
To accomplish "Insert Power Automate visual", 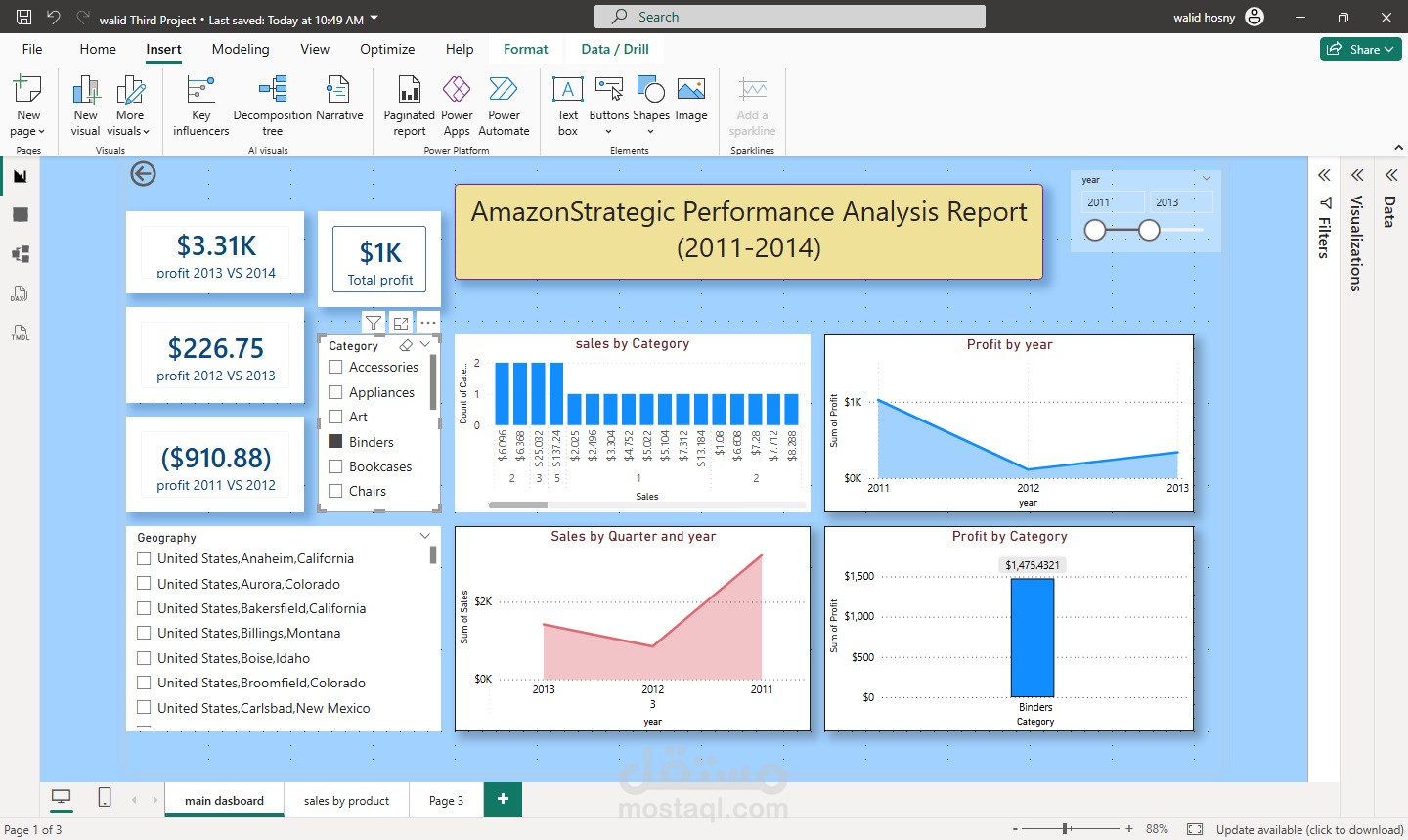I will click(504, 107).
